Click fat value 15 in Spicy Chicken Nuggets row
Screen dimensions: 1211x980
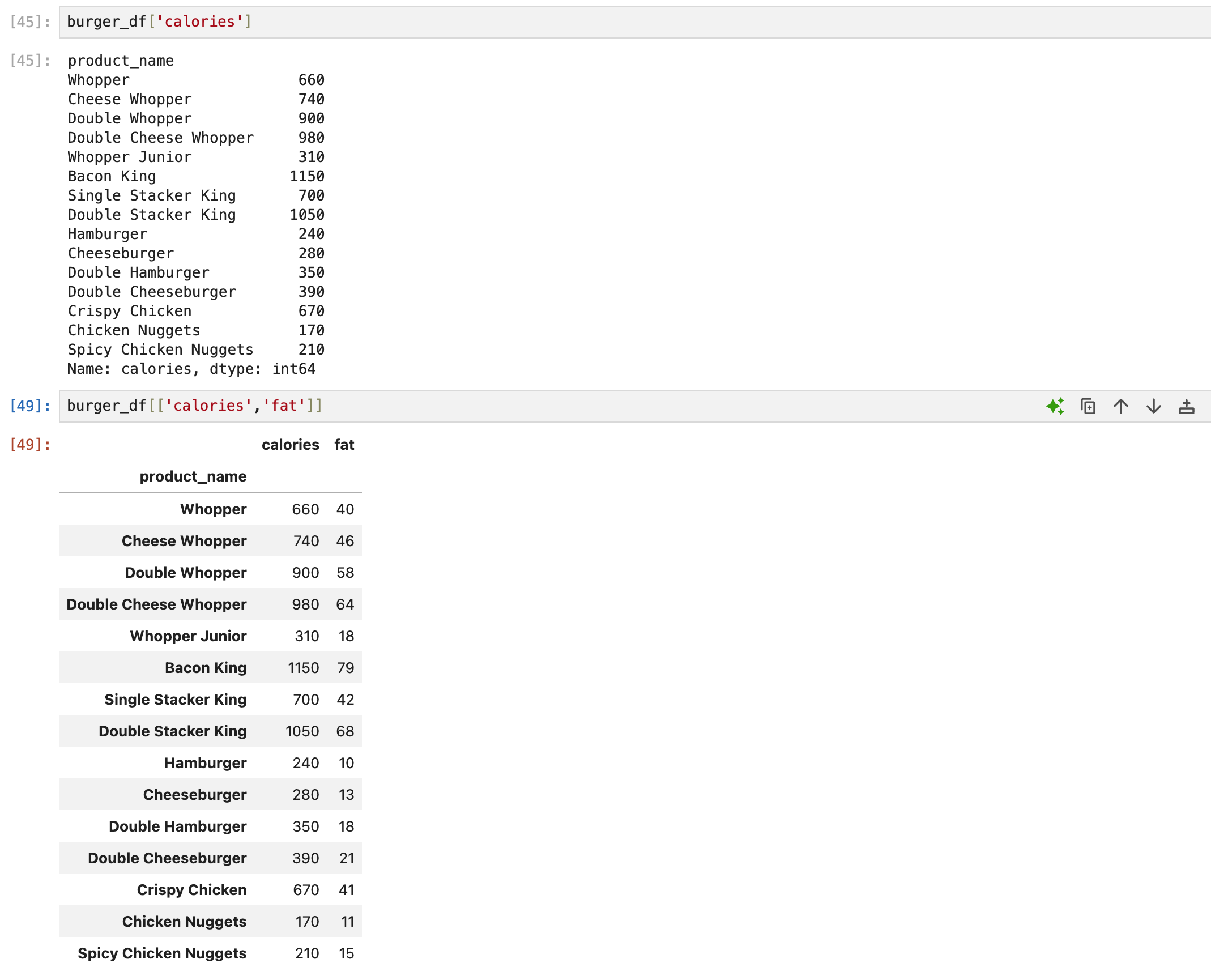[x=347, y=953]
